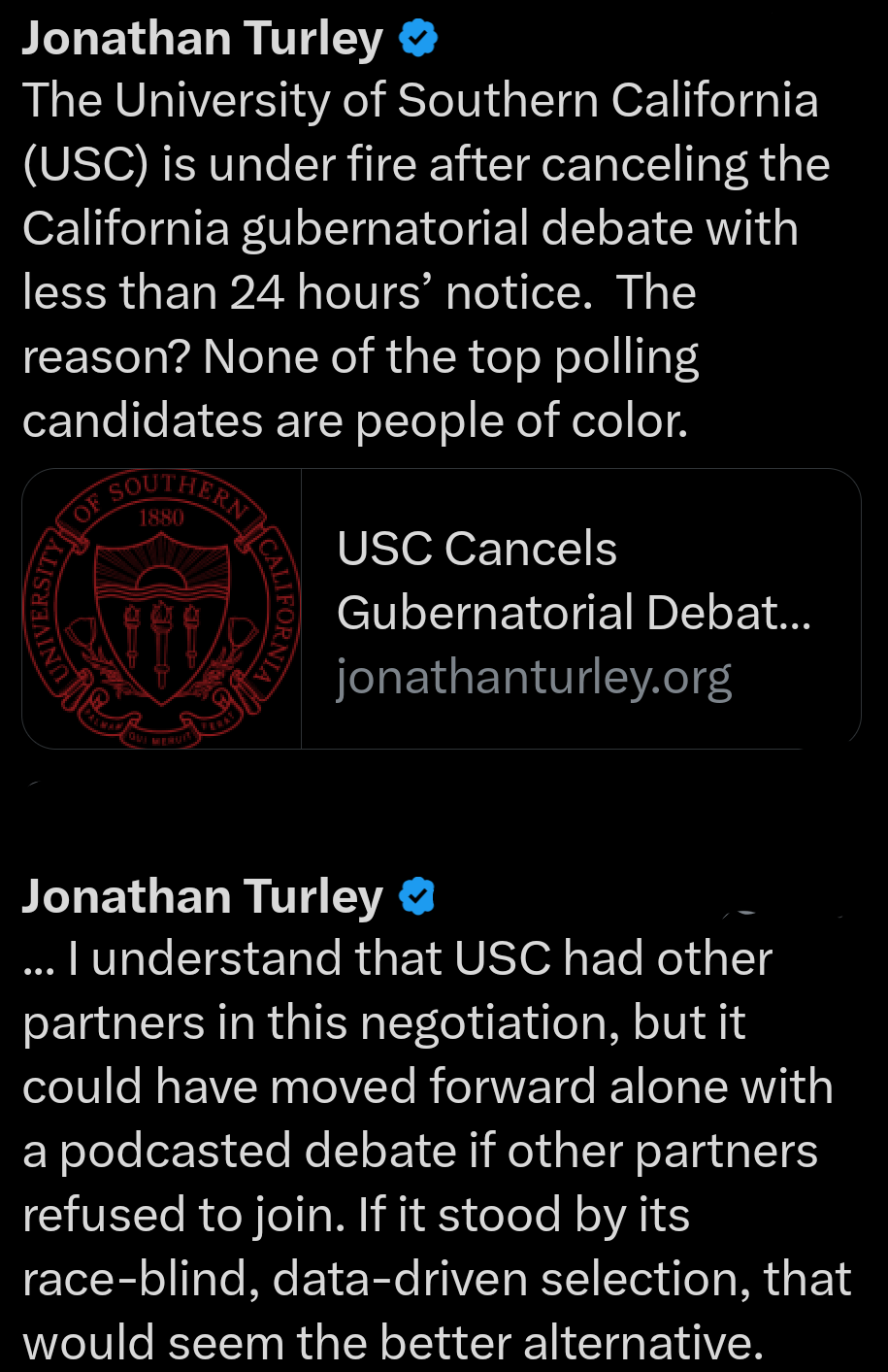Viewport: 888px width, 1372px height.
Task: Click the "1880" year on the USC seal
Action: [161, 518]
